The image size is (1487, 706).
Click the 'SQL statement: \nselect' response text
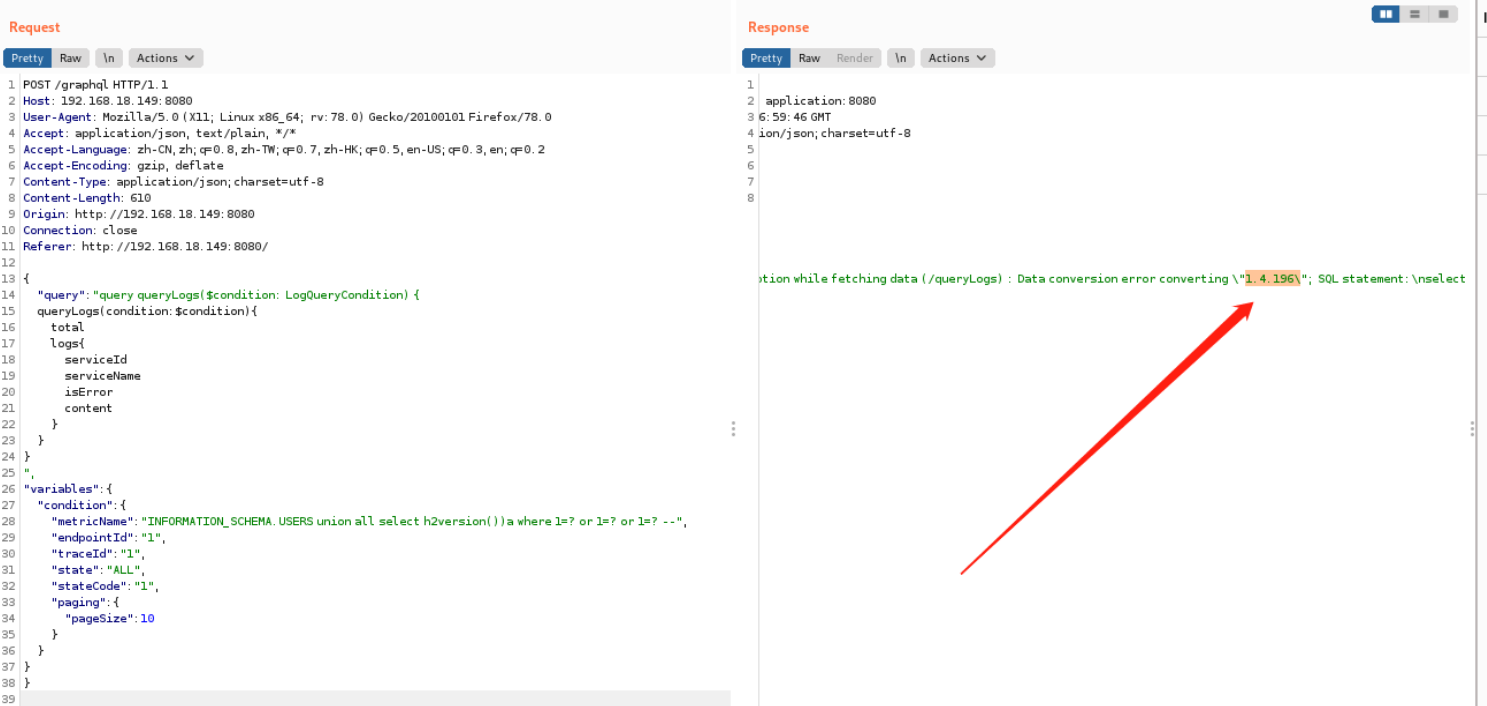click(x=1392, y=279)
